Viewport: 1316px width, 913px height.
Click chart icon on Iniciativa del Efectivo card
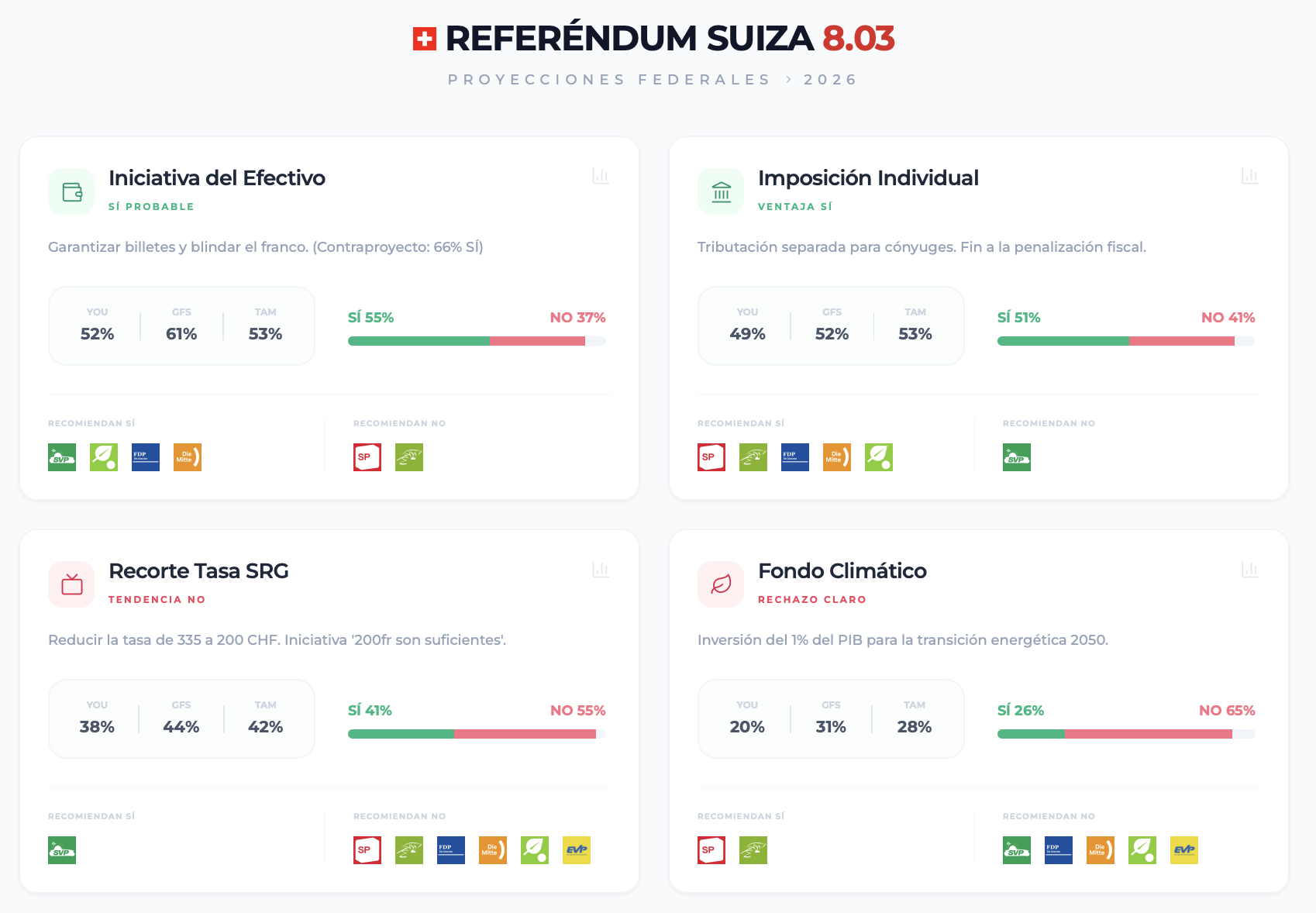[601, 176]
